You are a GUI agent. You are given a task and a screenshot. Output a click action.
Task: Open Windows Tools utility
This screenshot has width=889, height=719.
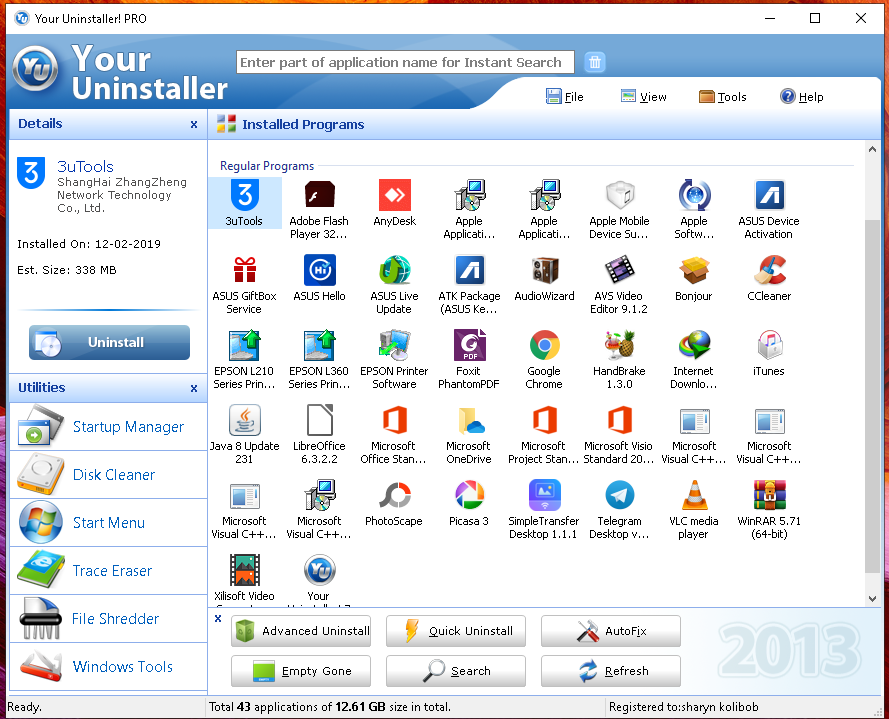(108, 667)
